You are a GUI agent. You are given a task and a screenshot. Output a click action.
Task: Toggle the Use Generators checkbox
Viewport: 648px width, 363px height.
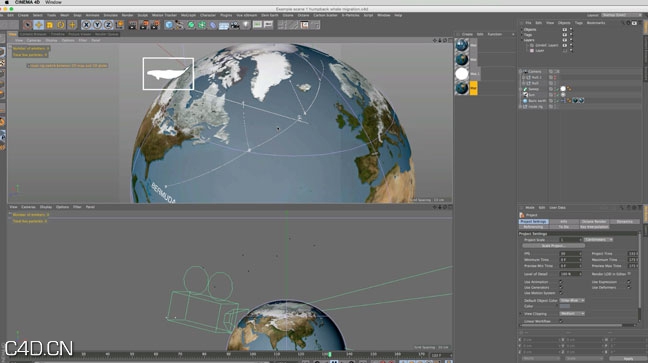tap(561, 287)
